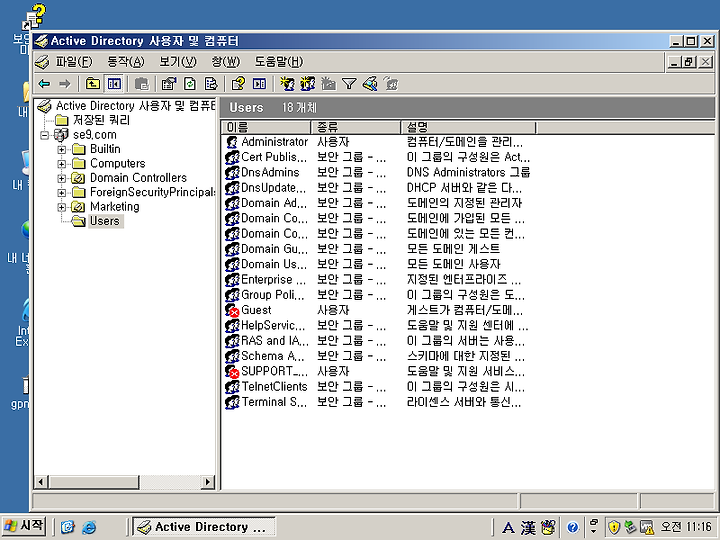Click the 시작 Start button

pos(24,526)
